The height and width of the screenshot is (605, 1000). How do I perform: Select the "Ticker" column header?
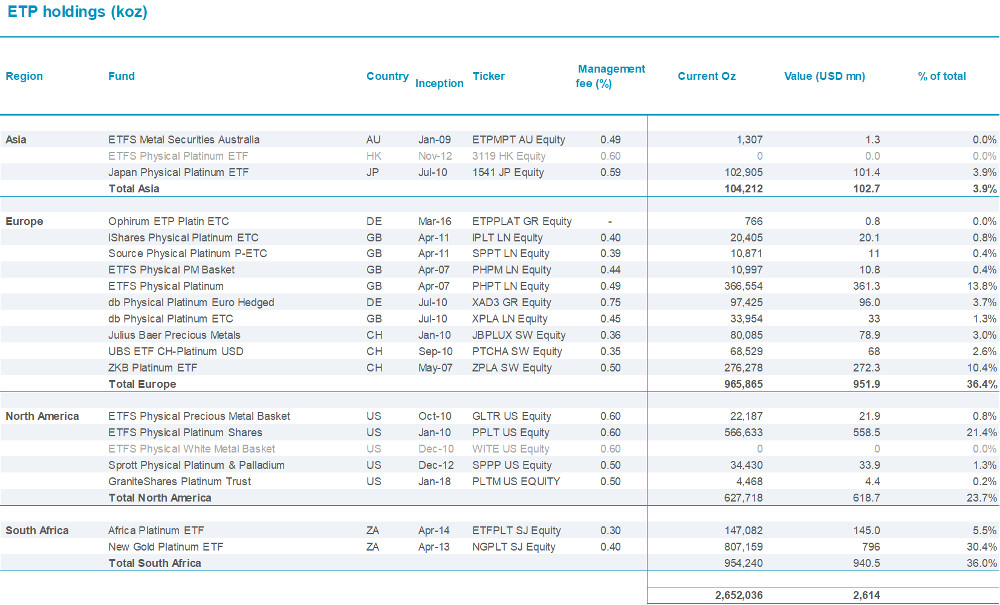pyautogui.click(x=489, y=77)
